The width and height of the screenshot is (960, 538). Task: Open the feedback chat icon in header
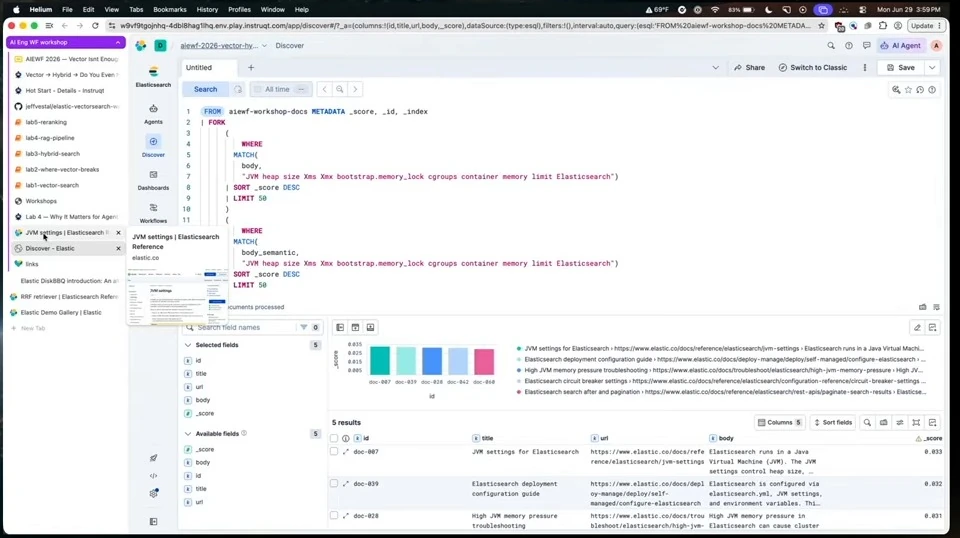(x=866, y=45)
